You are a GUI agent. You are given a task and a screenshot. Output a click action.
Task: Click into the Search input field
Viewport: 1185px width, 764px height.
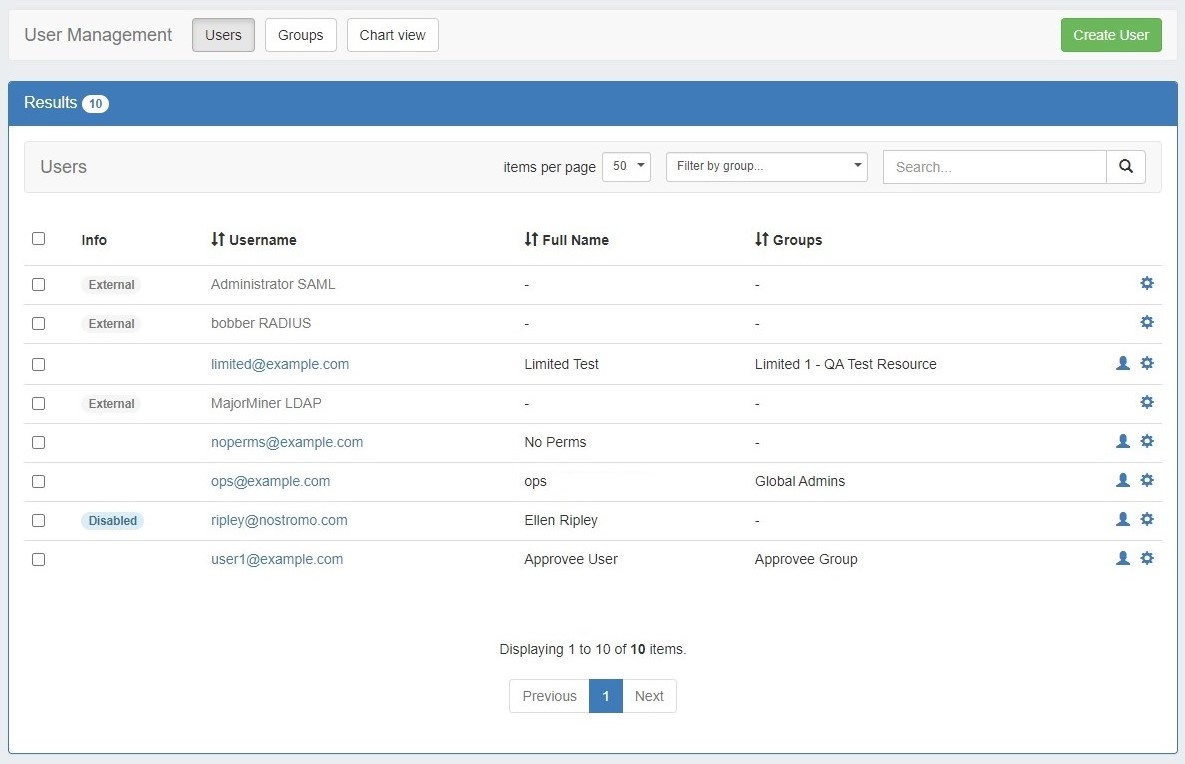point(994,167)
